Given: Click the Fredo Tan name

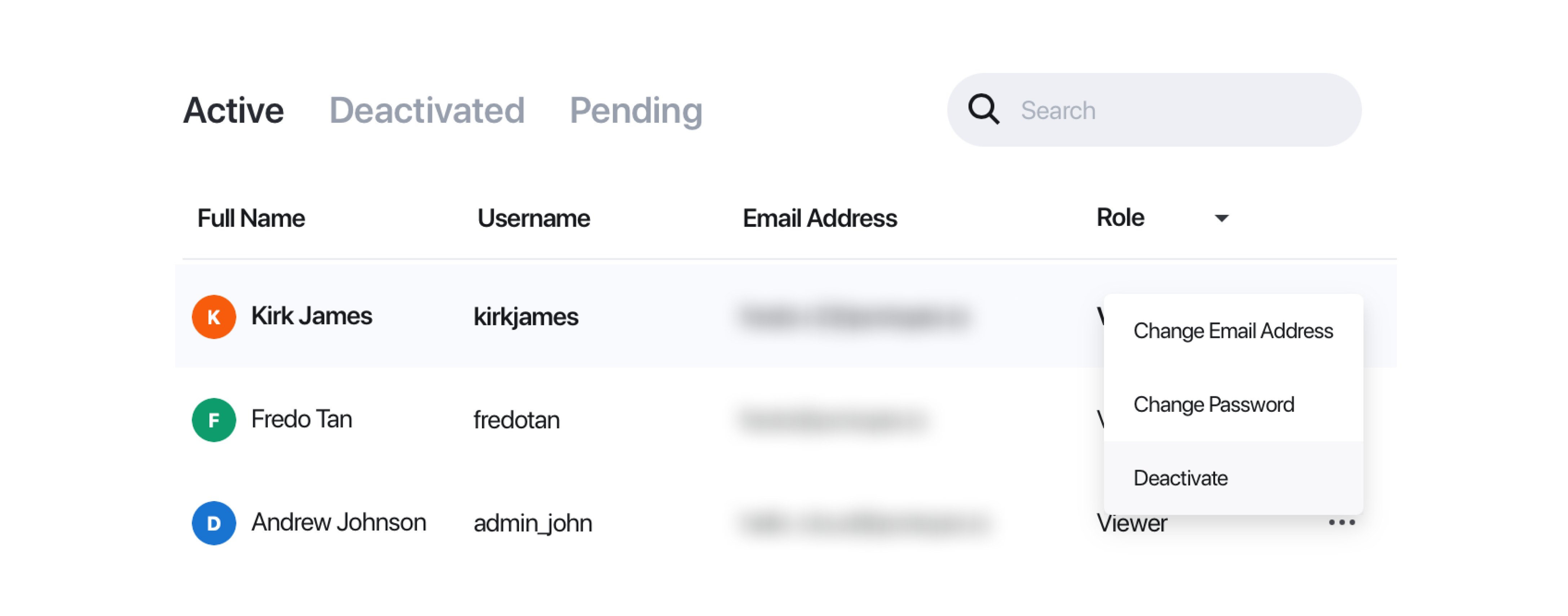Looking at the screenshot, I should tap(302, 419).
